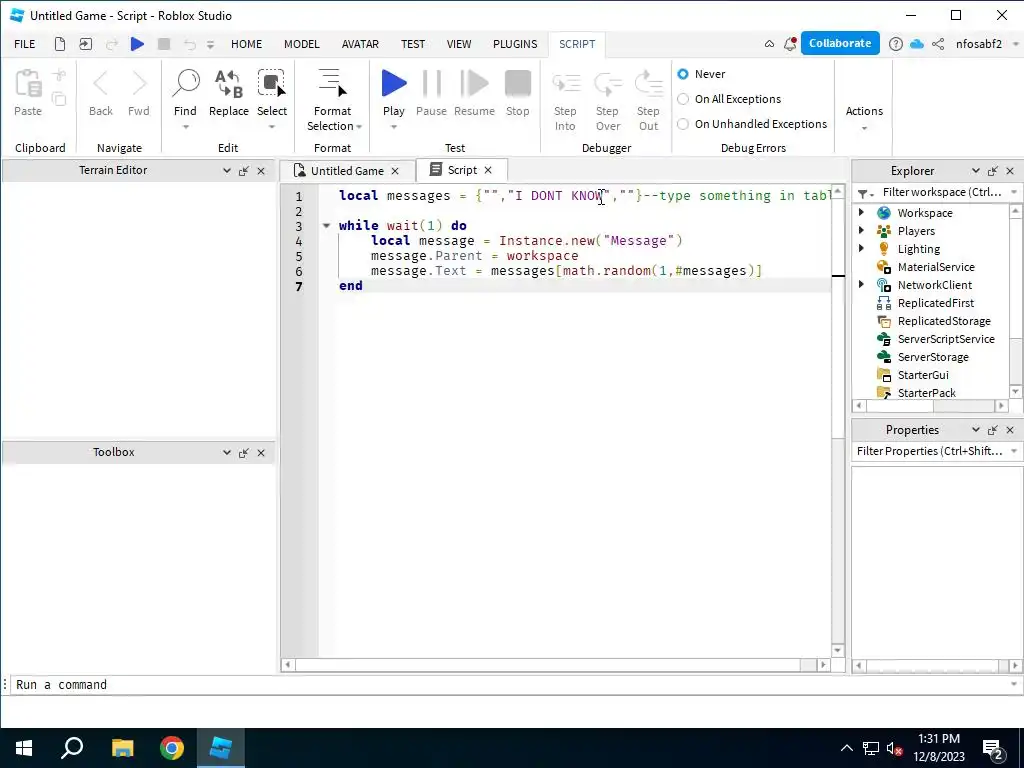Switch to the VIEW ribbon tab
The image size is (1024, 768).
point(458,44)
